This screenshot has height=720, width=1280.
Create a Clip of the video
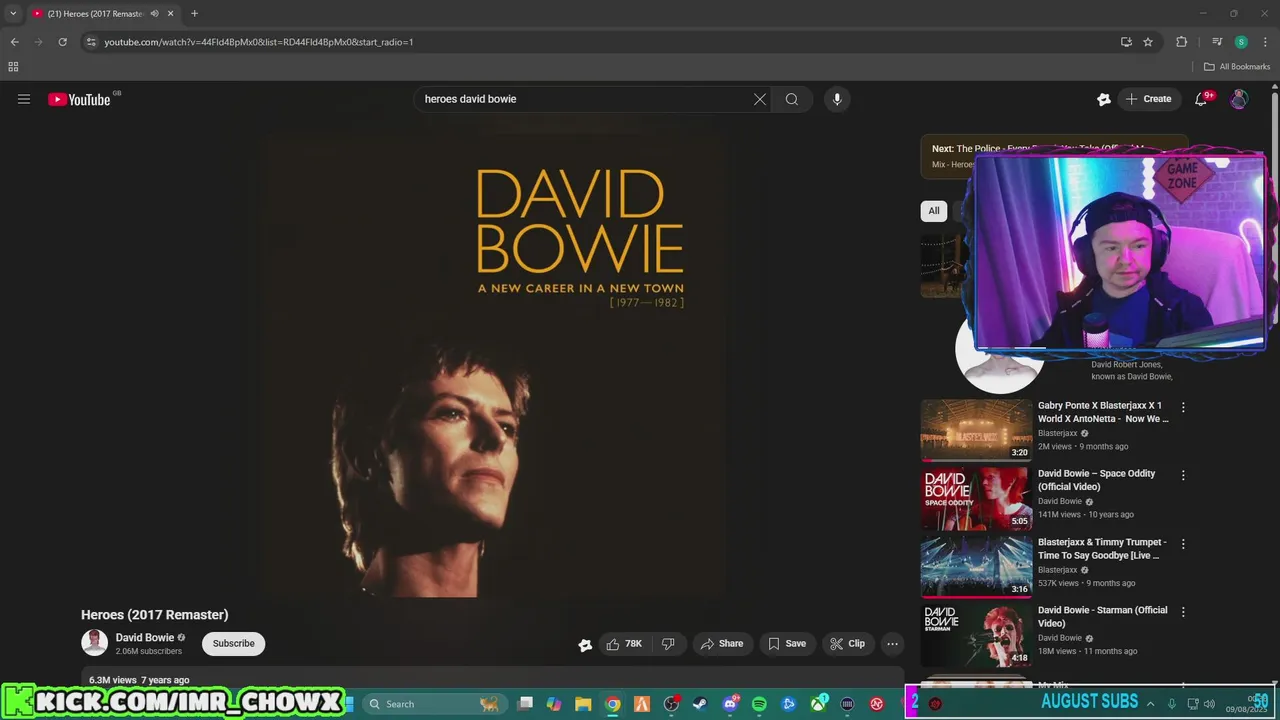pos(848,644)
